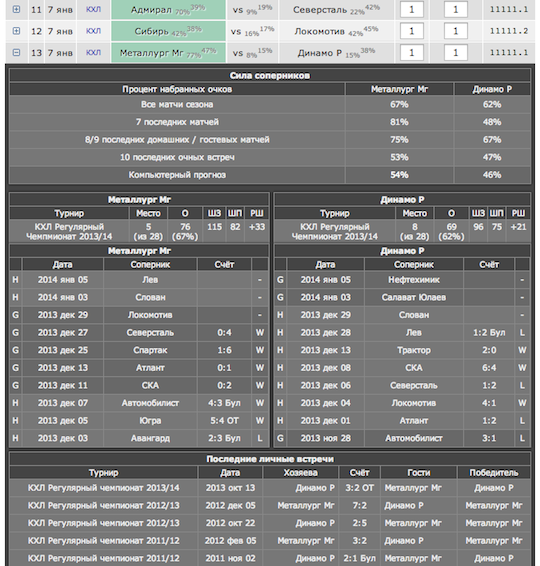
Task: Click the Победитель column header
Action: [x=493, y=473]
